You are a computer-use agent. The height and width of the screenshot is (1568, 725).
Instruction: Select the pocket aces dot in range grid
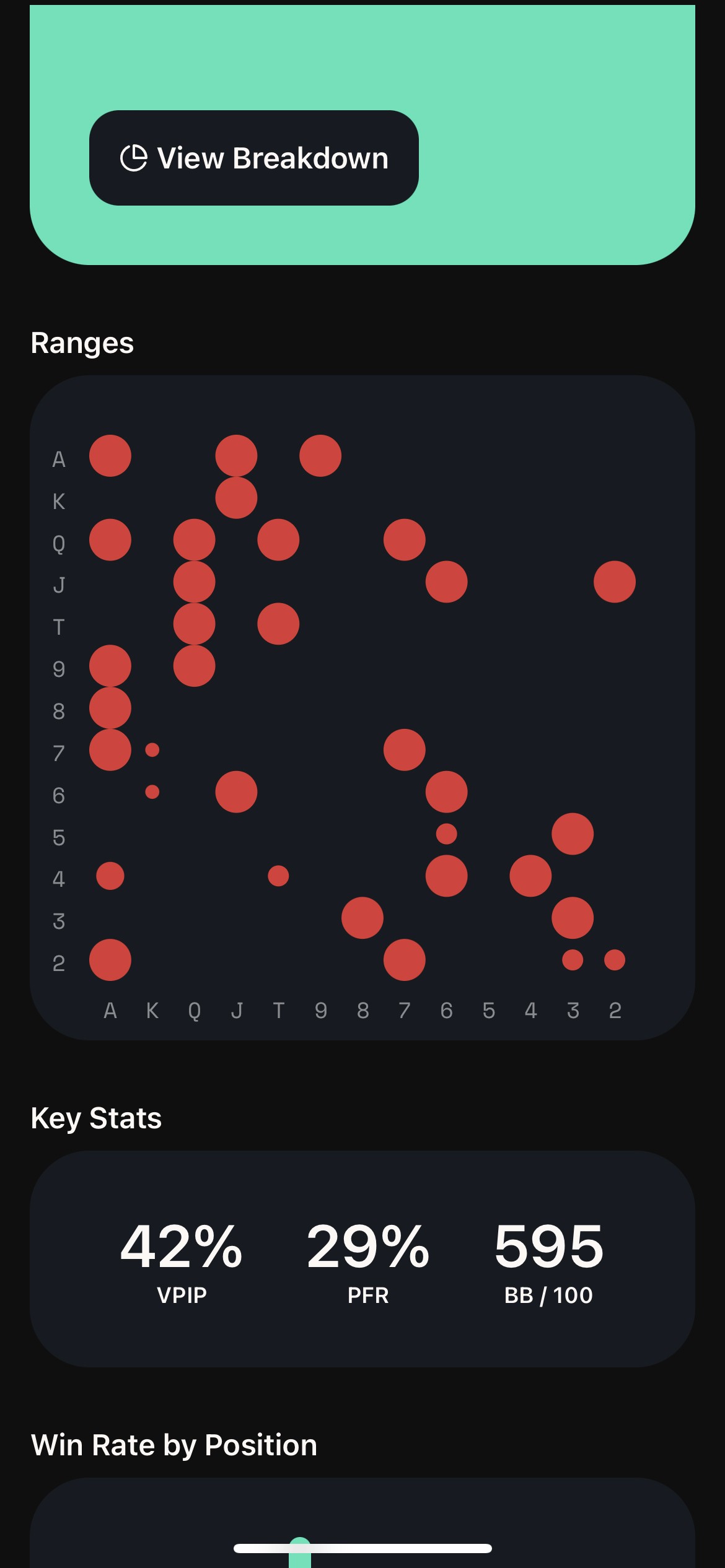tap(110, 456)
